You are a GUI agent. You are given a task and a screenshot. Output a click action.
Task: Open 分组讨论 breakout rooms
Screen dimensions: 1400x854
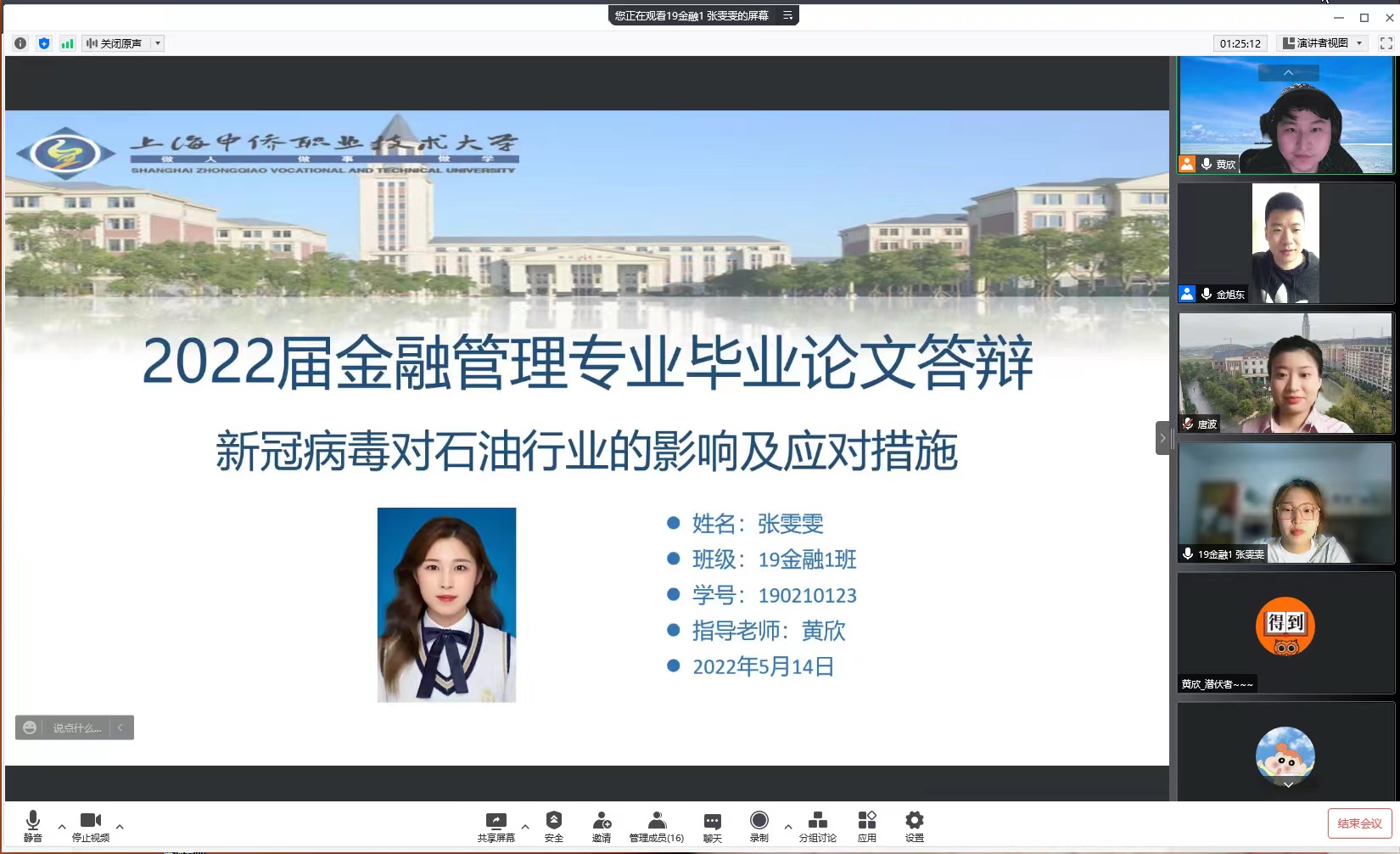click(x=817, y=826)
